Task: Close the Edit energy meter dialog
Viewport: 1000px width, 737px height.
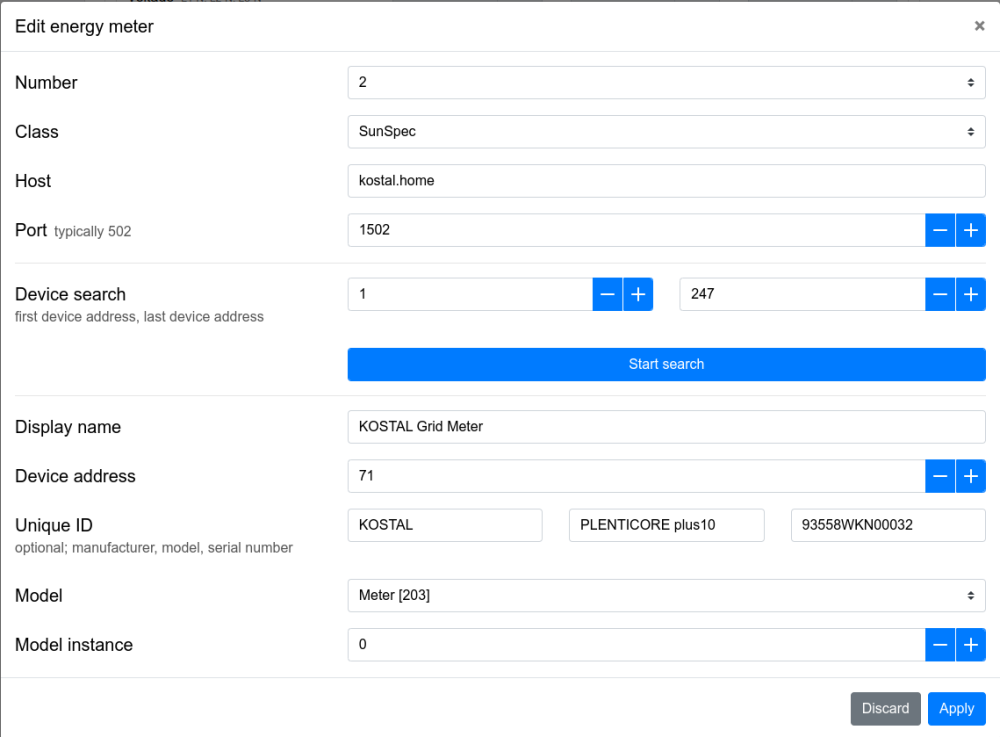Action: [979, 26]
